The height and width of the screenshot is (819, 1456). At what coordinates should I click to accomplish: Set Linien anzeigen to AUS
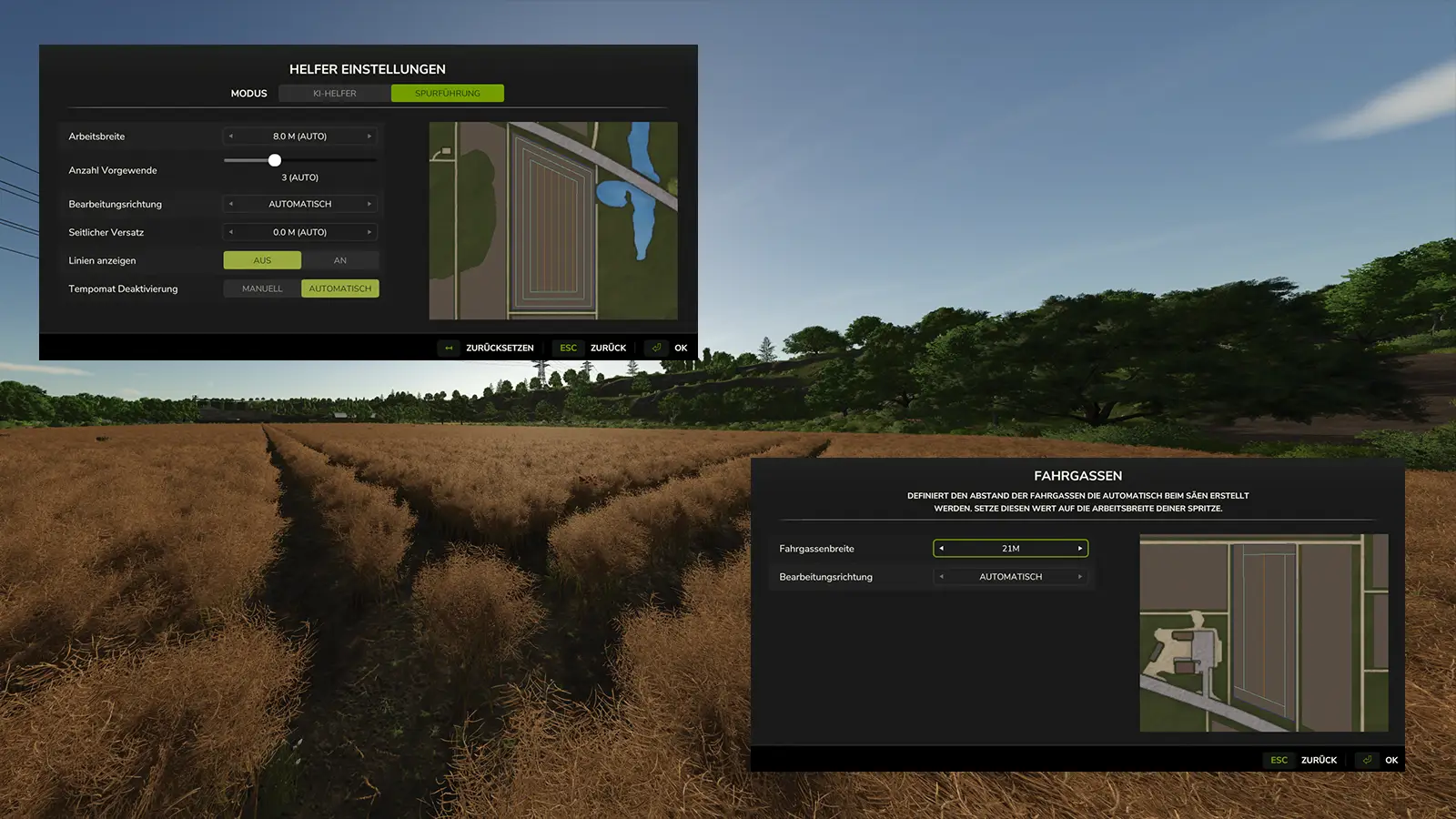point(262,260)
